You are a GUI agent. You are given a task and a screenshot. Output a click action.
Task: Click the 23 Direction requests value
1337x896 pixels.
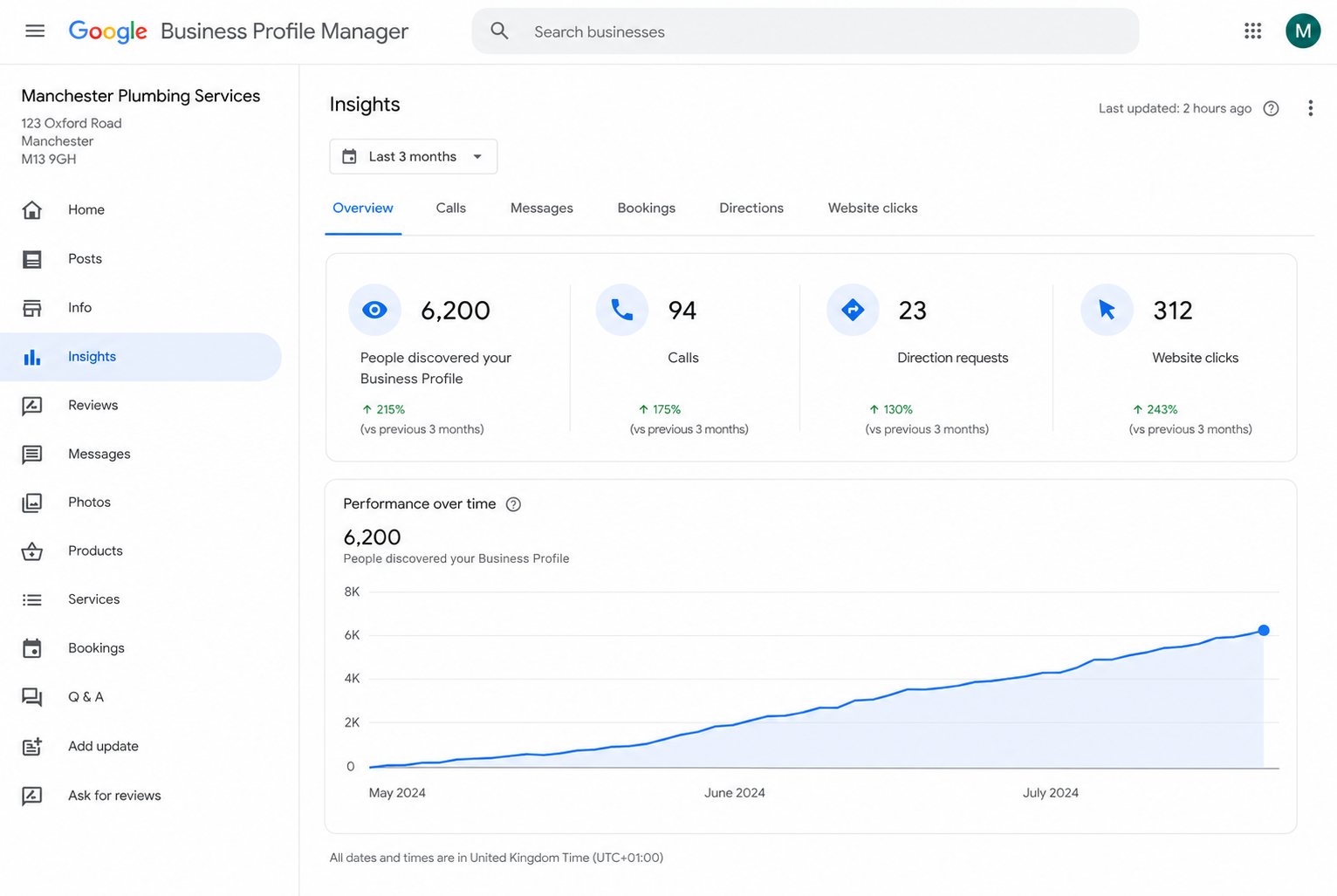(x=913, y=311)
